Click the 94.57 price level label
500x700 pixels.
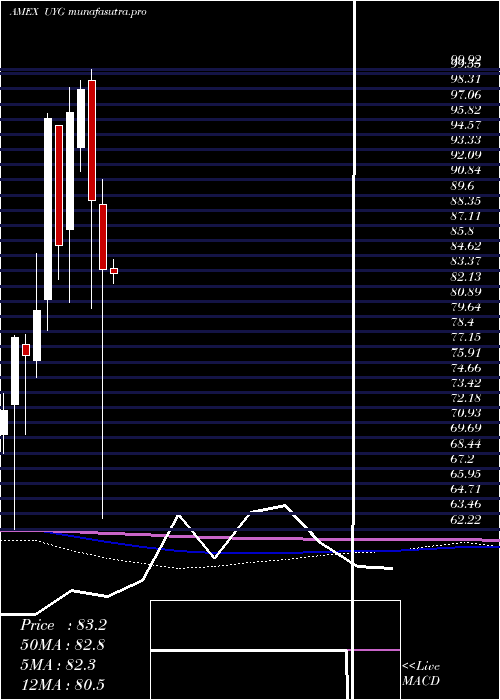[466, 125]
